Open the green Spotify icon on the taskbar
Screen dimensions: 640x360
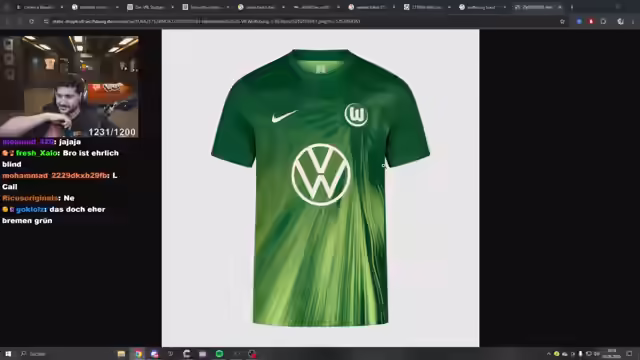[x=220, y=354]
